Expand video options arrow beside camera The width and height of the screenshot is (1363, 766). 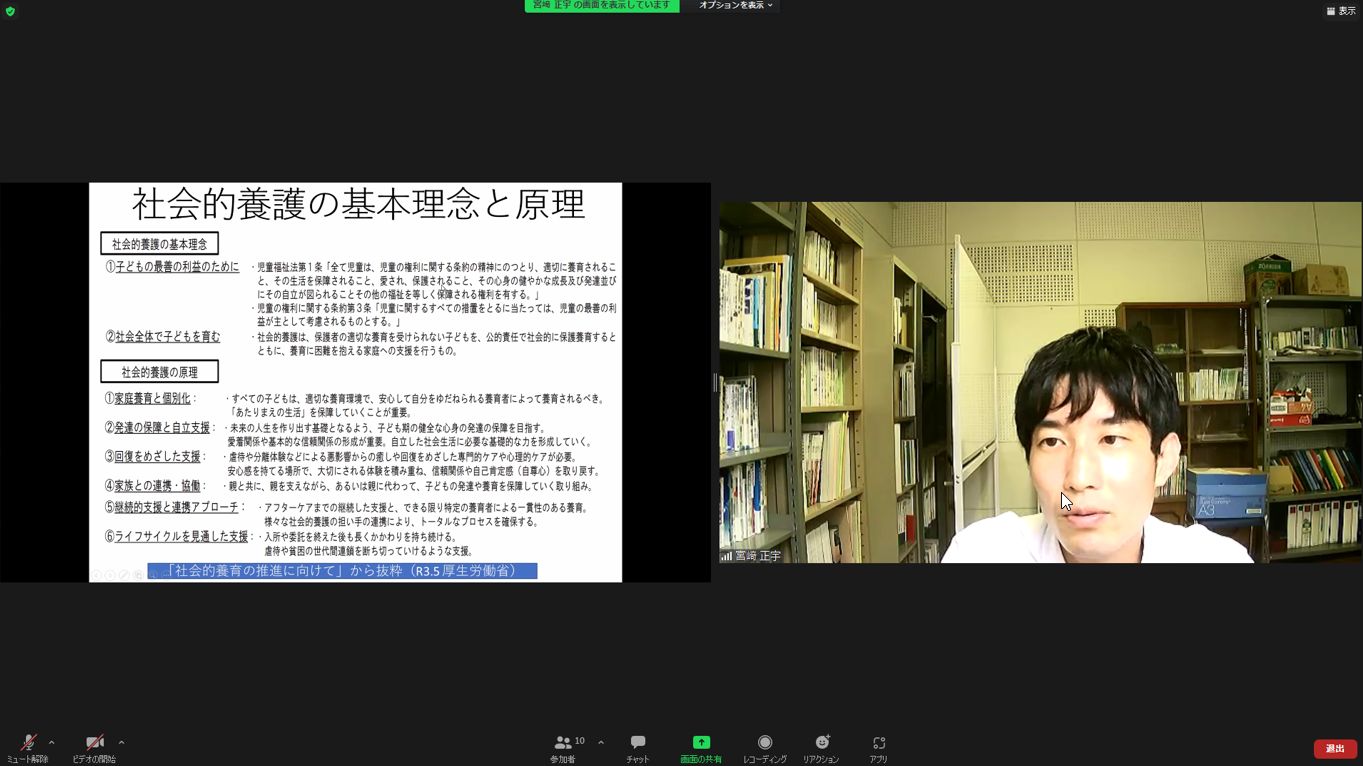[x=121, y=742]
